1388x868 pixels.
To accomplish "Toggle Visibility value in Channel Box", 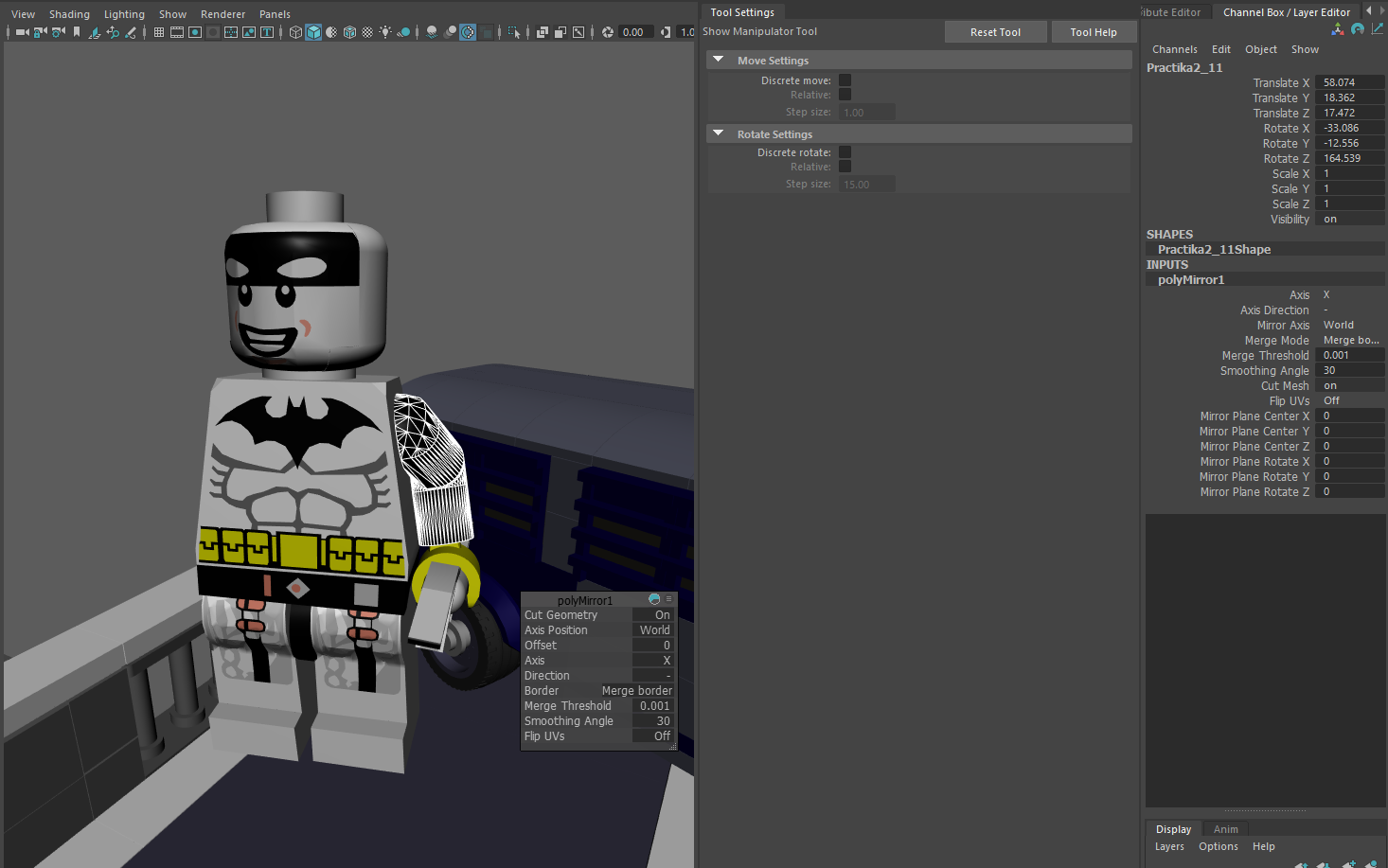I will pyautogui.click(x=1349, y=220).
